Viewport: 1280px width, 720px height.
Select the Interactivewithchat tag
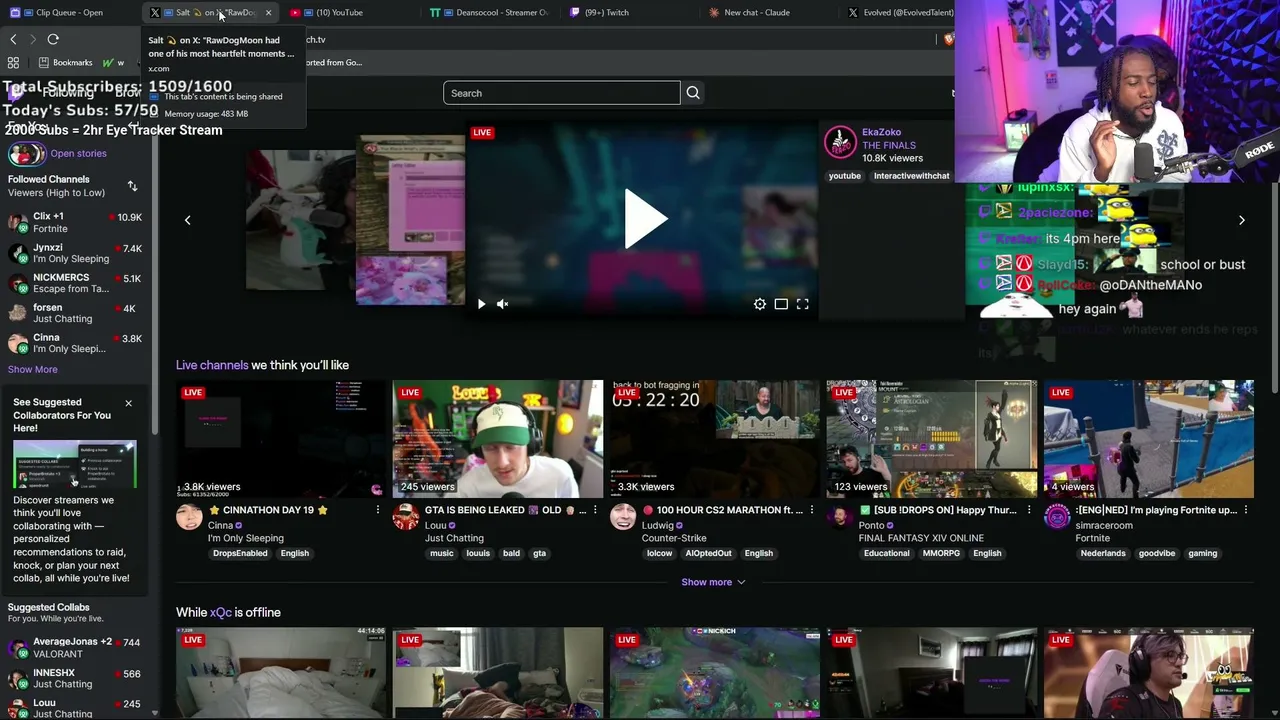[x=912, y=176]
